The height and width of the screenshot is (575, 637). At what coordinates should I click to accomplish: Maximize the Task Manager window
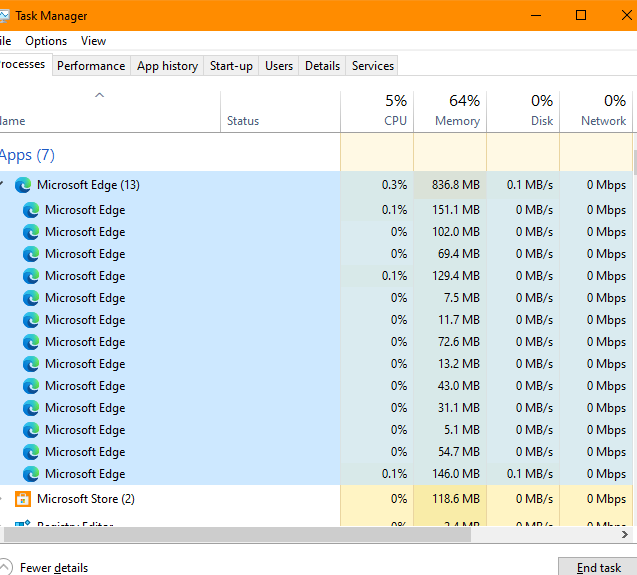click(x=581, y=15)
